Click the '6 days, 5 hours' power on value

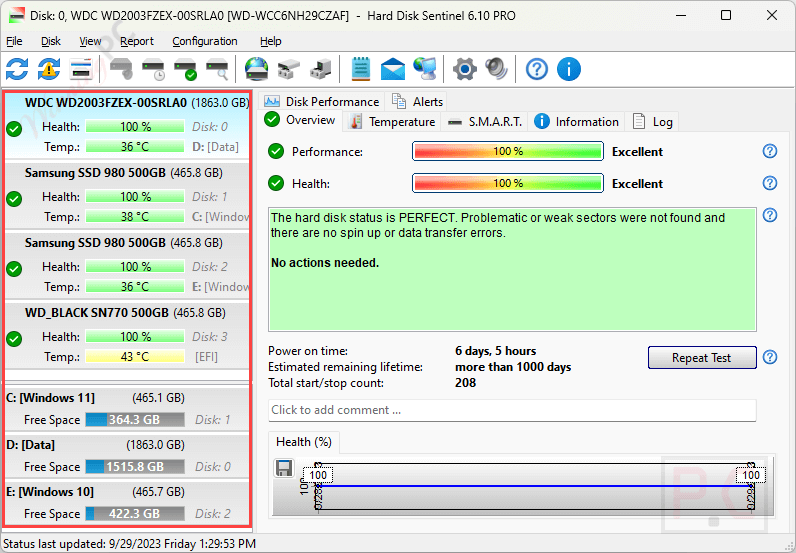click(x=495, y=351)
